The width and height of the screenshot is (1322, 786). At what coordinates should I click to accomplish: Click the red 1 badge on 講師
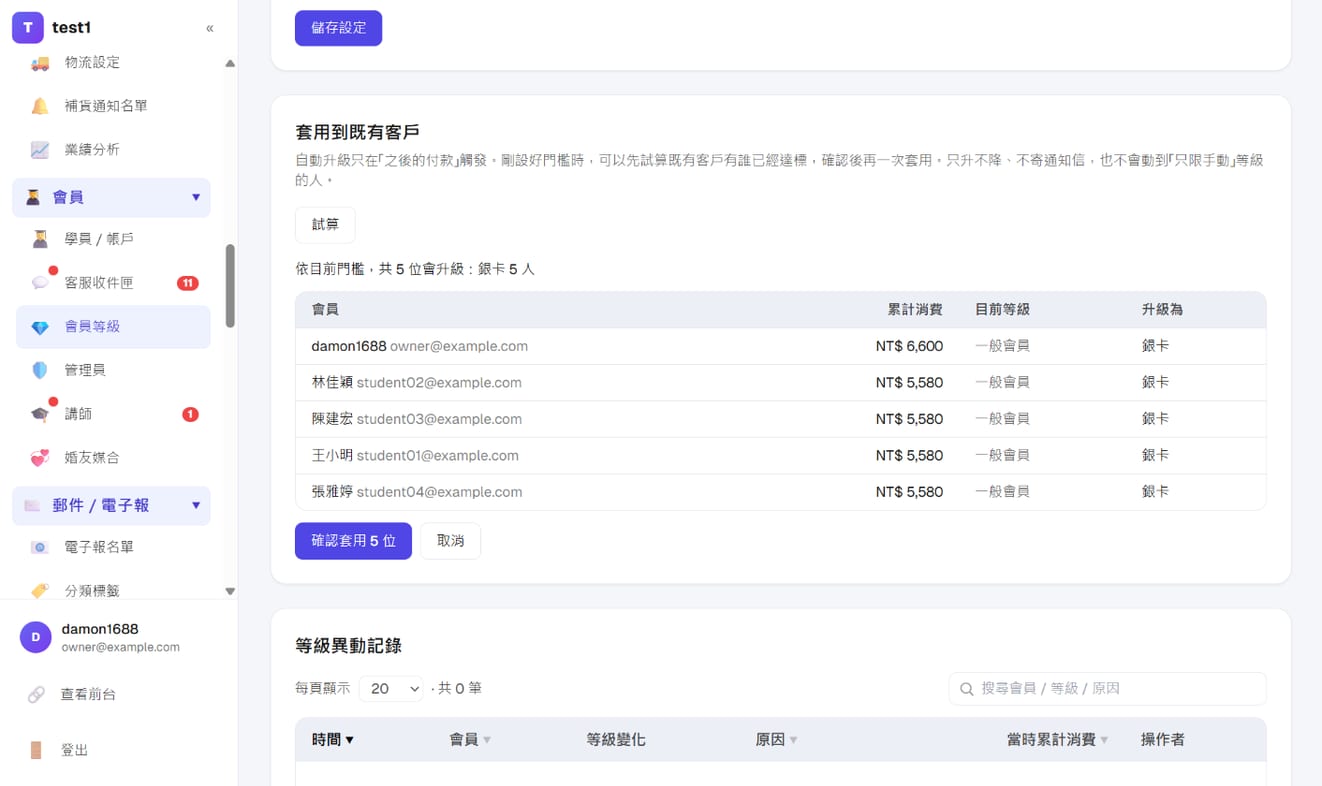[190, 414]
